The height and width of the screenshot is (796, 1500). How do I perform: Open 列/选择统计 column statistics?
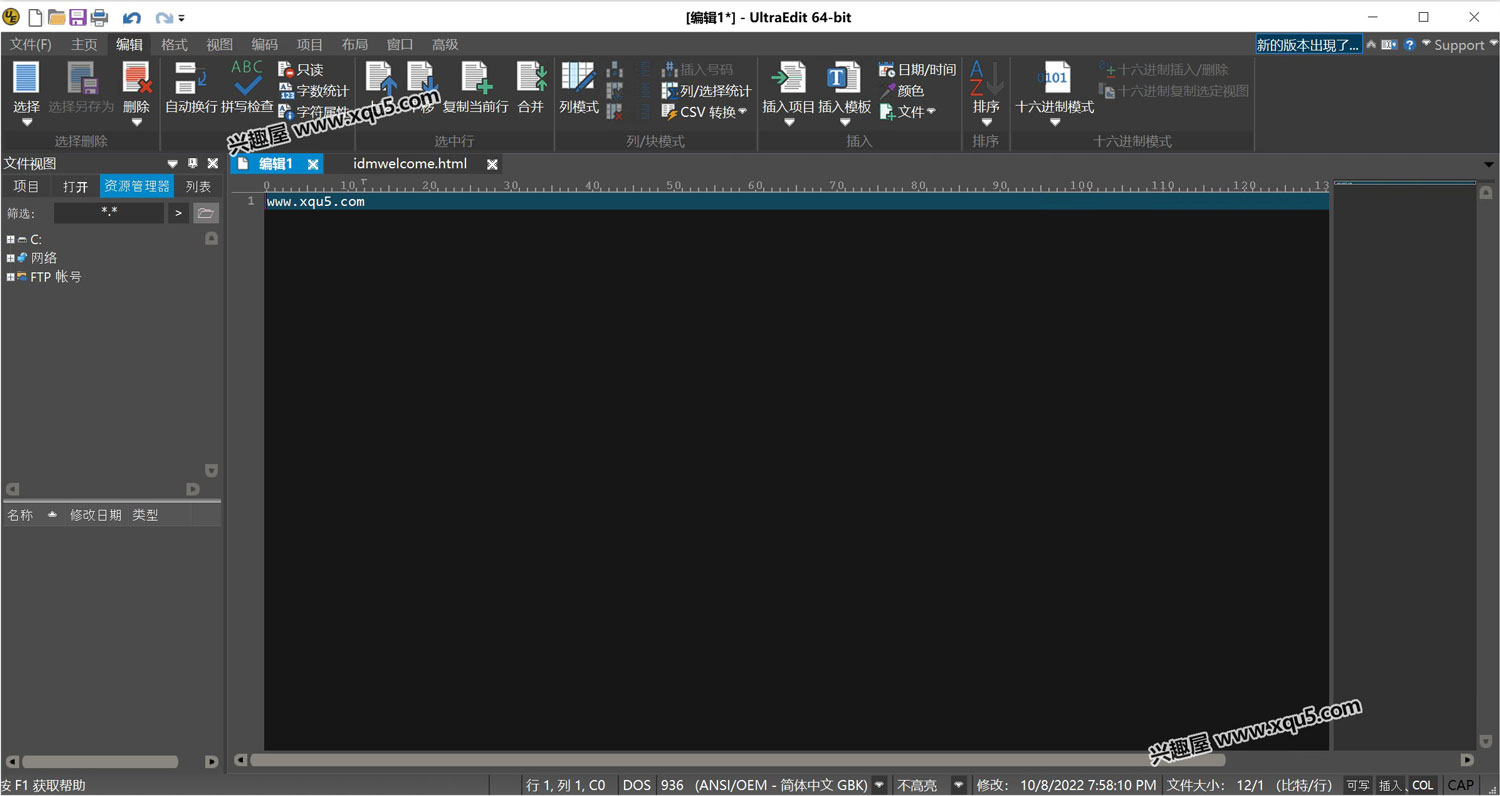point(706,91)
